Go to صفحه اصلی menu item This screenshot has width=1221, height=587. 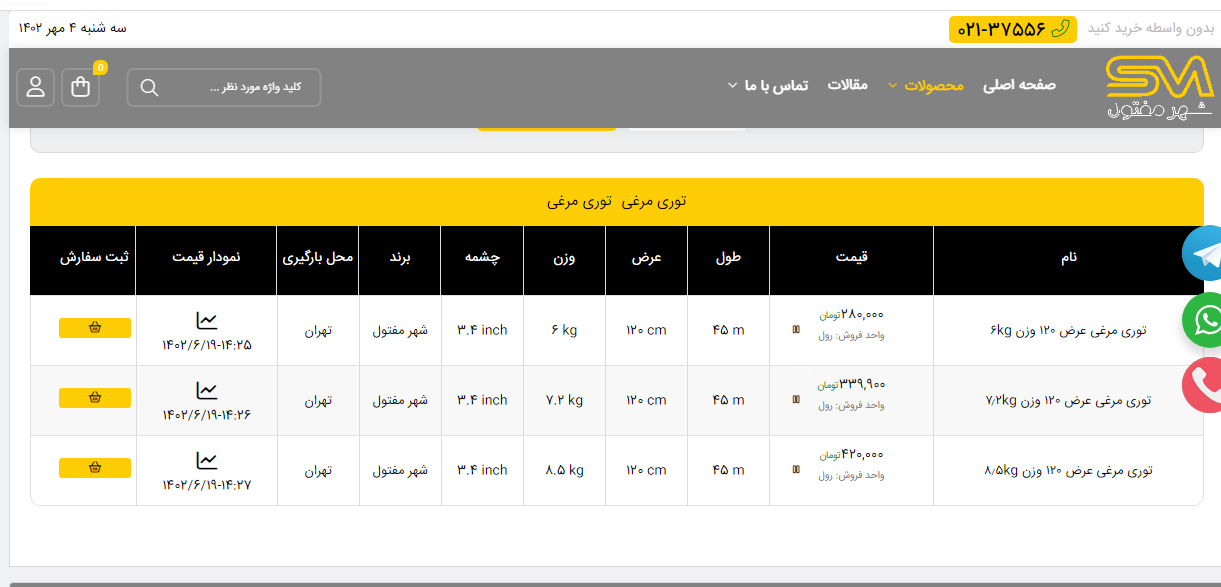tap(1019, 85)
